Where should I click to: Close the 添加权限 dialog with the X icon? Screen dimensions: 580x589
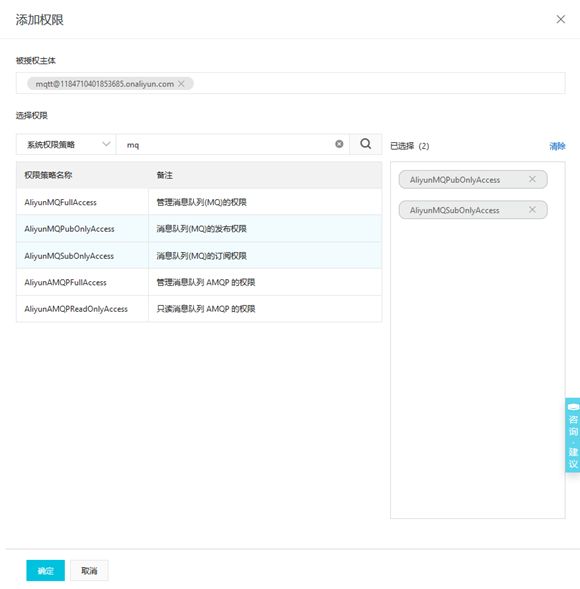coord(560,19)
